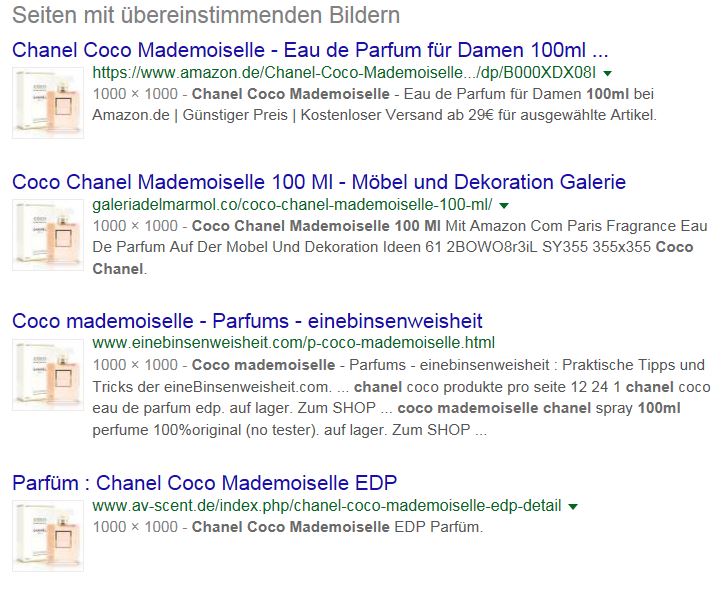Open the Amazon Chanel Coco Mademoiselle result title

[310, 50]
